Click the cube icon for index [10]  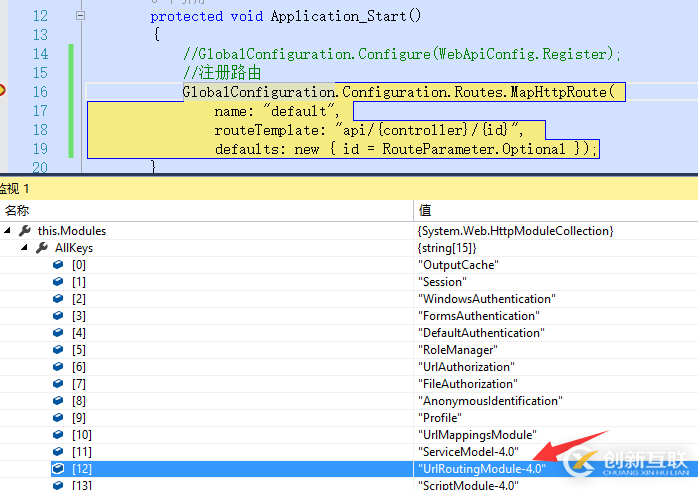coord(58,434)
